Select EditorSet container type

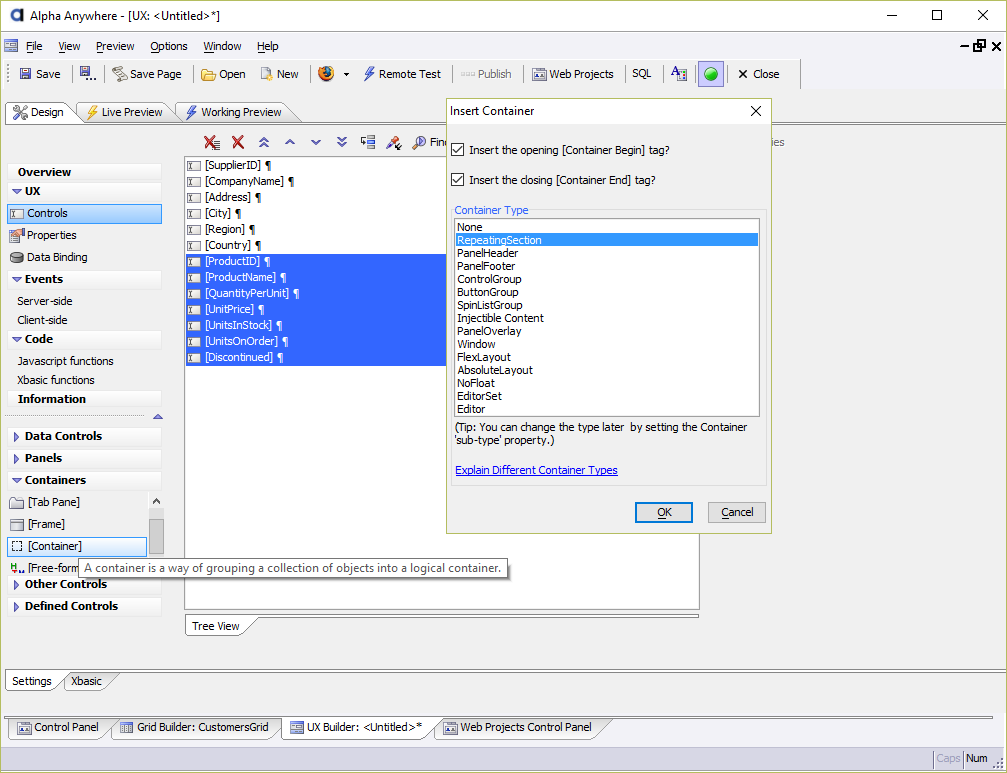point(607,396)
